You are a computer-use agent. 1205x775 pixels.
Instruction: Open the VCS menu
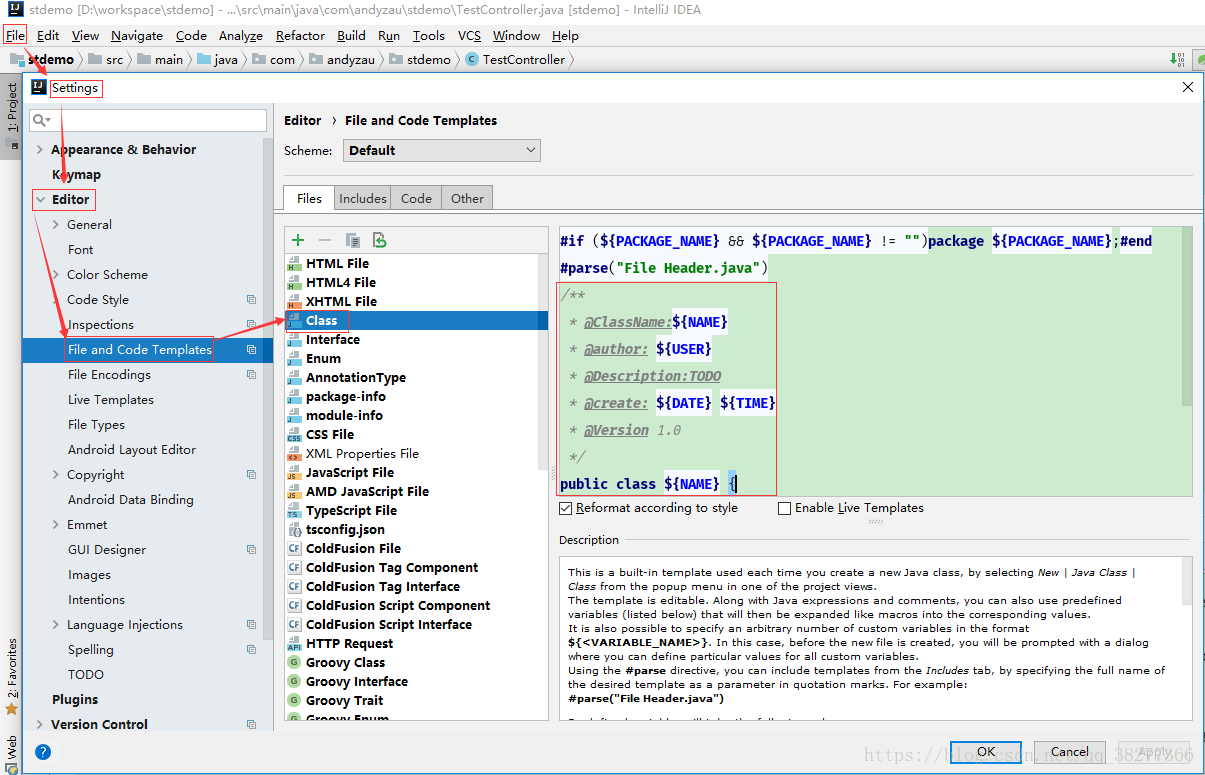point(469,36)
